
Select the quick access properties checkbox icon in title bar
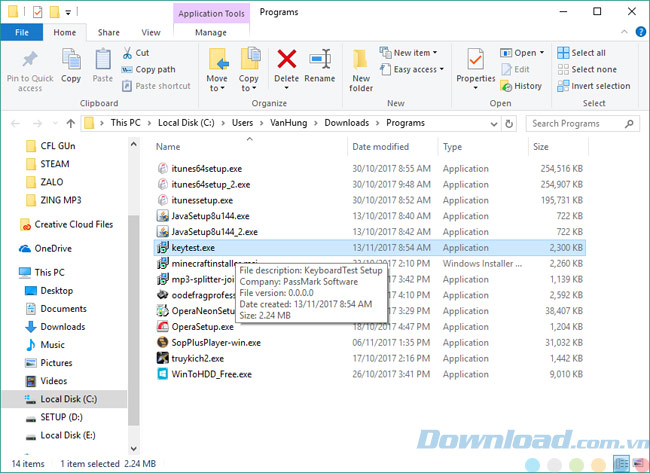point(37,12)
